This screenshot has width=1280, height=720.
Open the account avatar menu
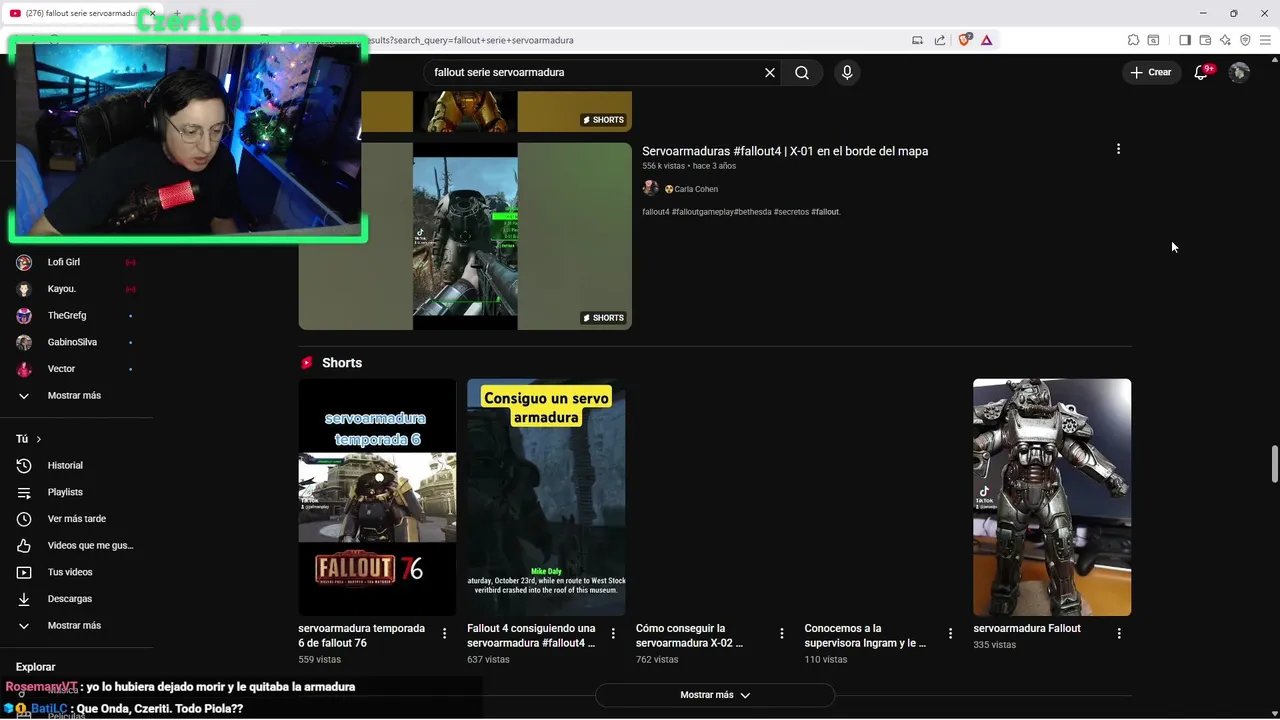click(x=1239, y=72)
